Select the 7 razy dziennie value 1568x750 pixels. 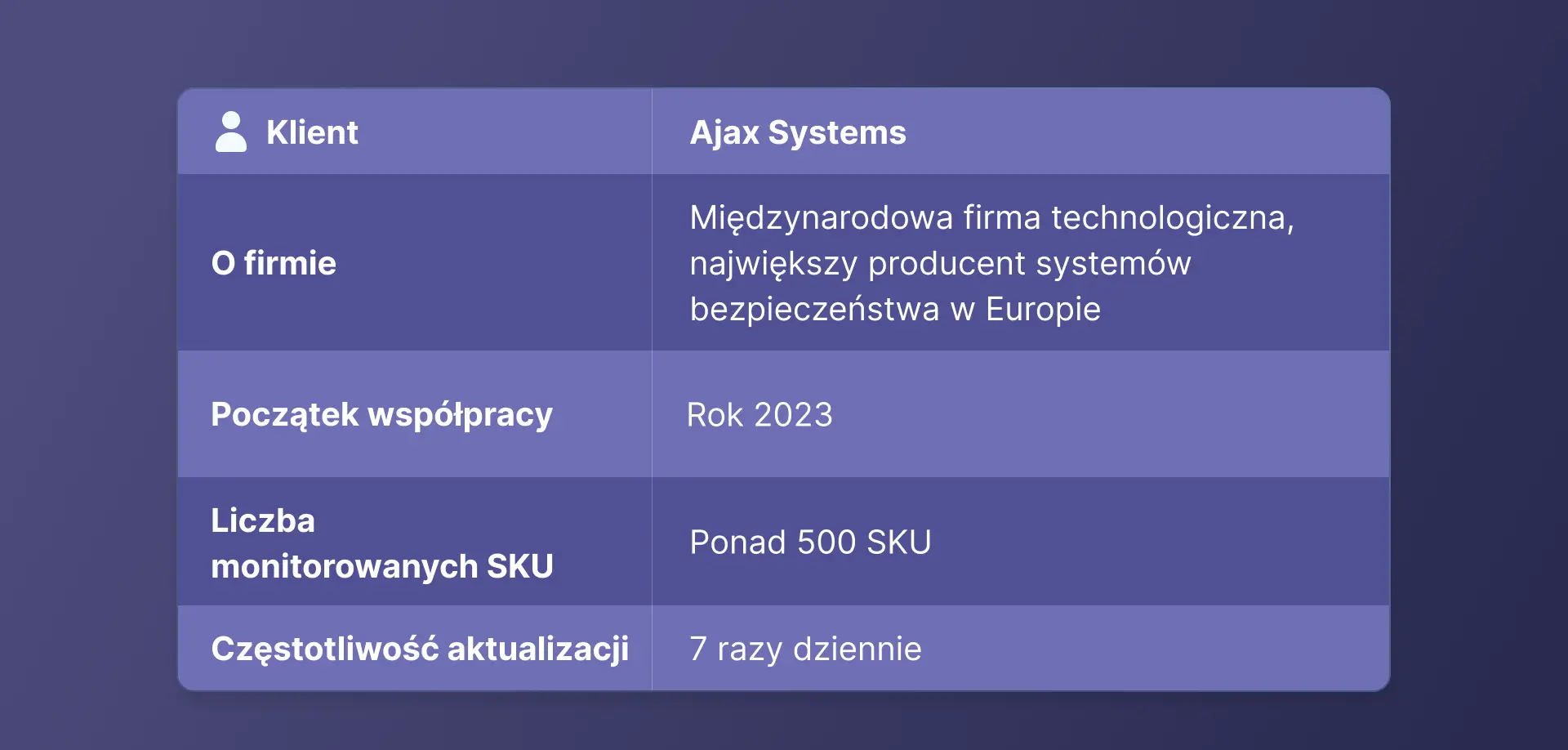coord(805,650)
